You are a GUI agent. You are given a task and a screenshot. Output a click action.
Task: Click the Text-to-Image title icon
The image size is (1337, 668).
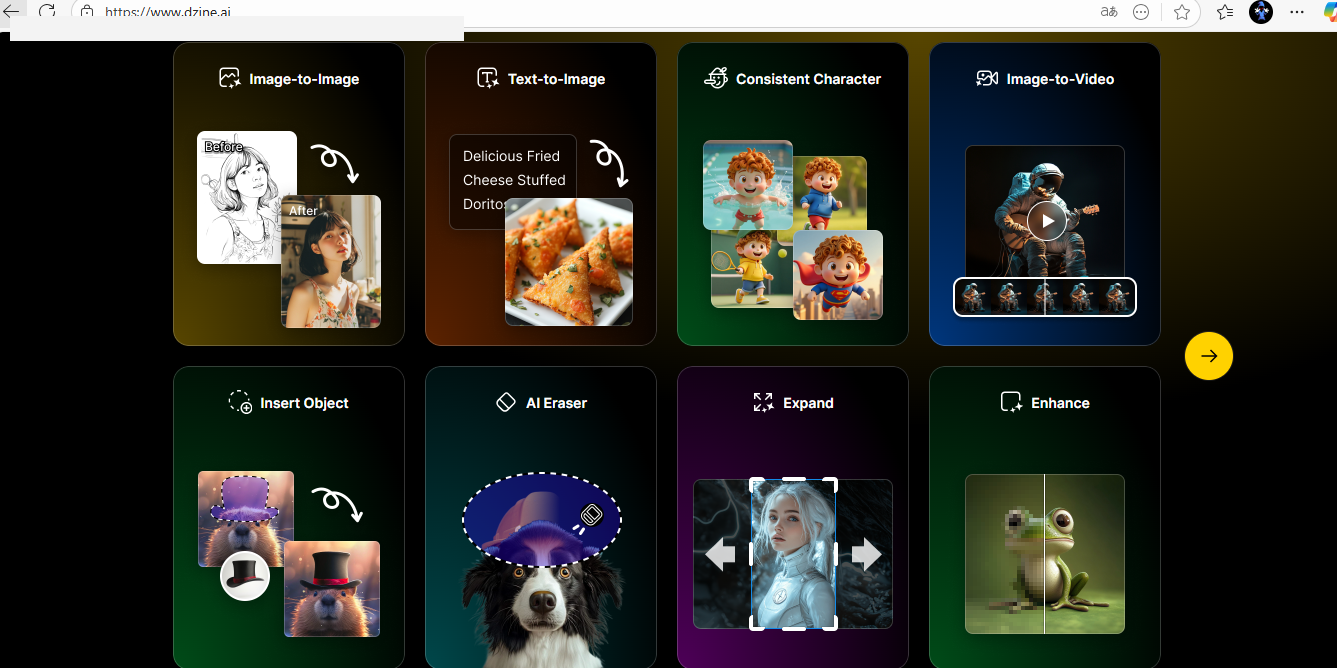pos(488,78)
